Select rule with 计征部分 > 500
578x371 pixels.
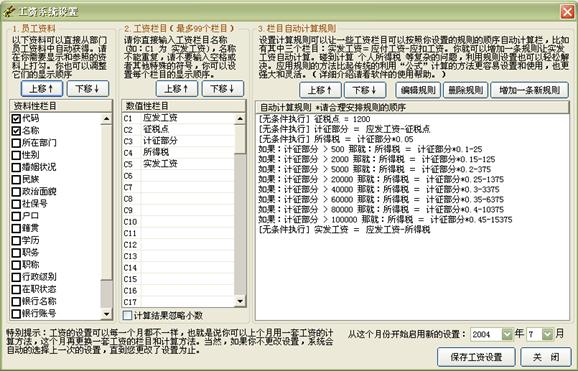370,149
